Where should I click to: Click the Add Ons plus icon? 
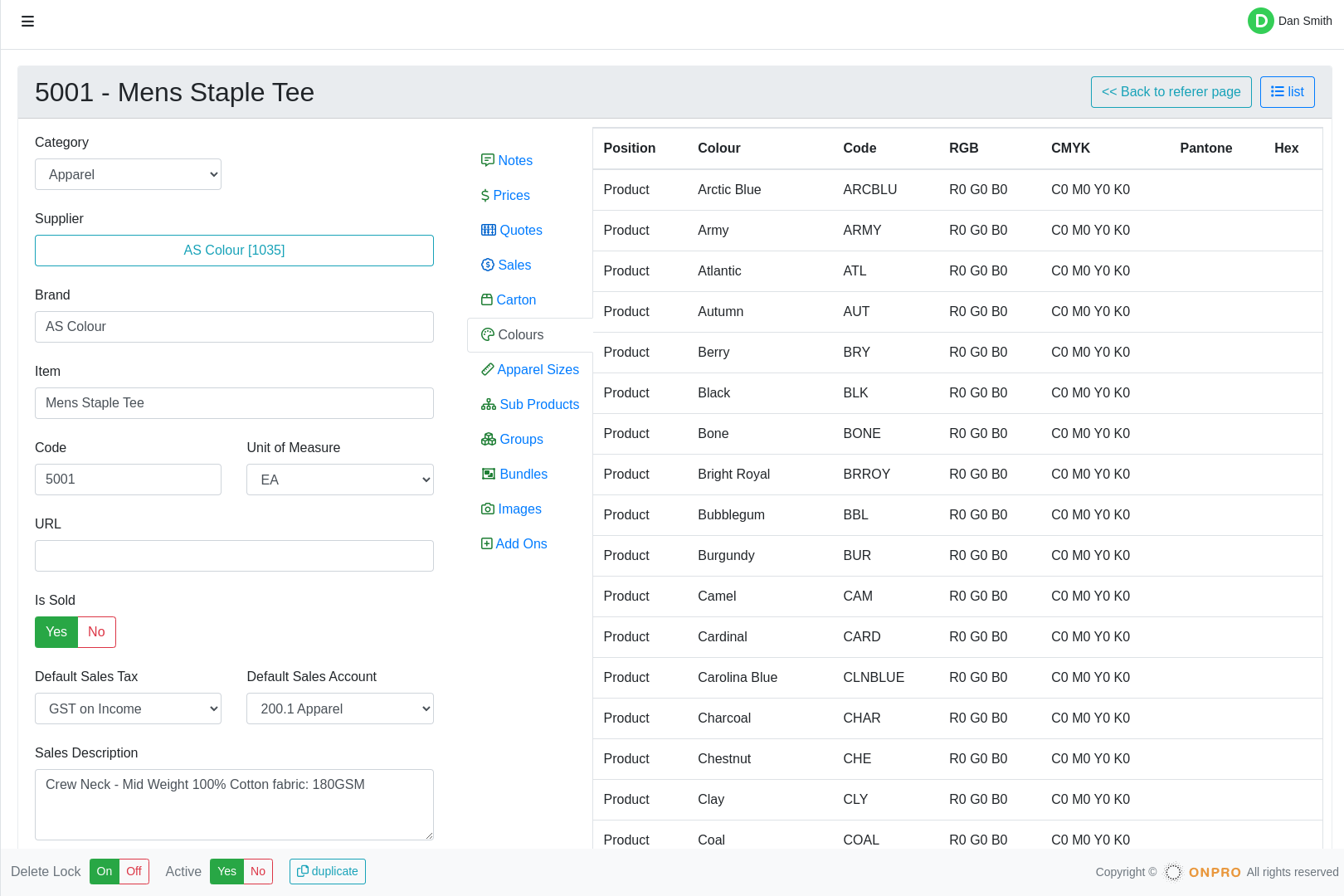487,543
